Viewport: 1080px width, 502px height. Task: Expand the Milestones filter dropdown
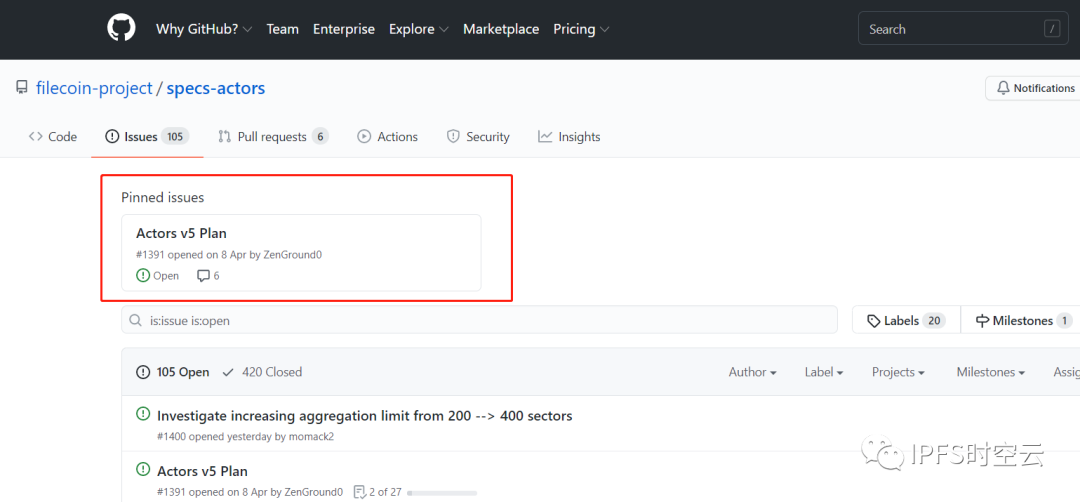tap(990, 372)
